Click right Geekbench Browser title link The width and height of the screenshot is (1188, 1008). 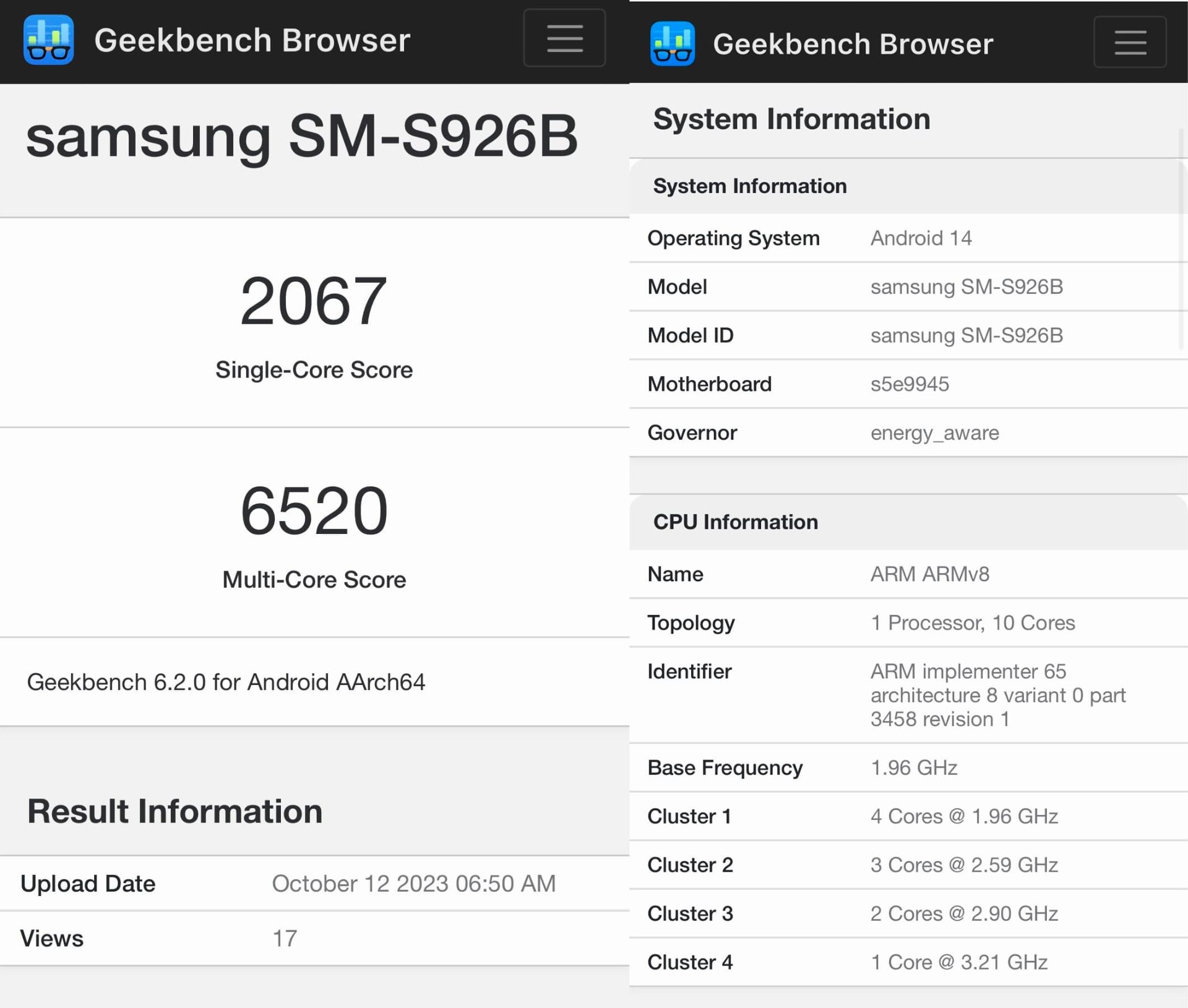(x=853, y=45)
